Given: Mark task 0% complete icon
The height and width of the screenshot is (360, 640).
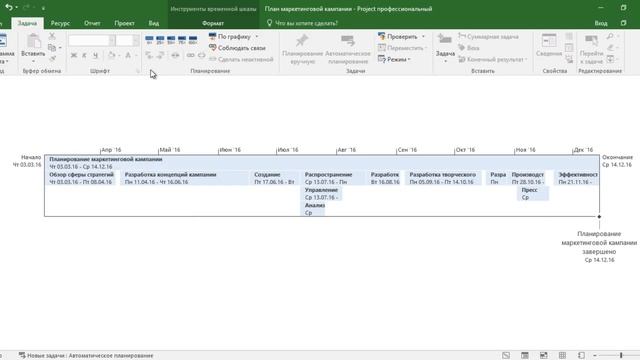Looking at the screenshot, I should pyautogui.click(x=149, y=40).
